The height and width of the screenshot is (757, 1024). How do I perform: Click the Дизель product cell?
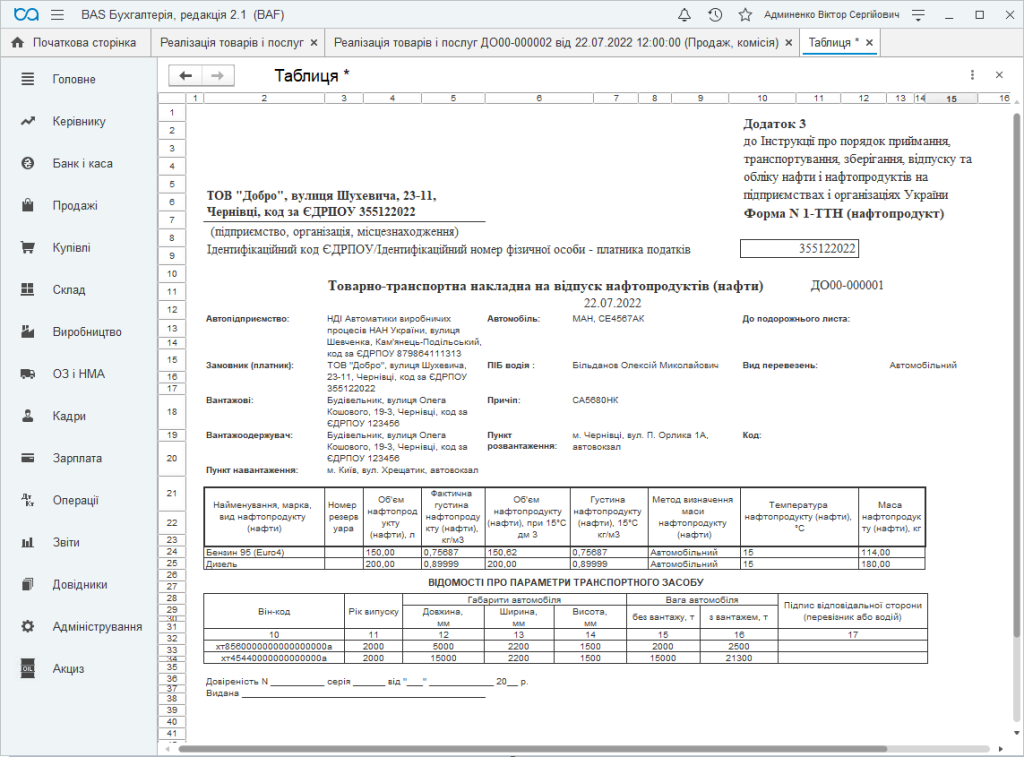coord(264,564)
